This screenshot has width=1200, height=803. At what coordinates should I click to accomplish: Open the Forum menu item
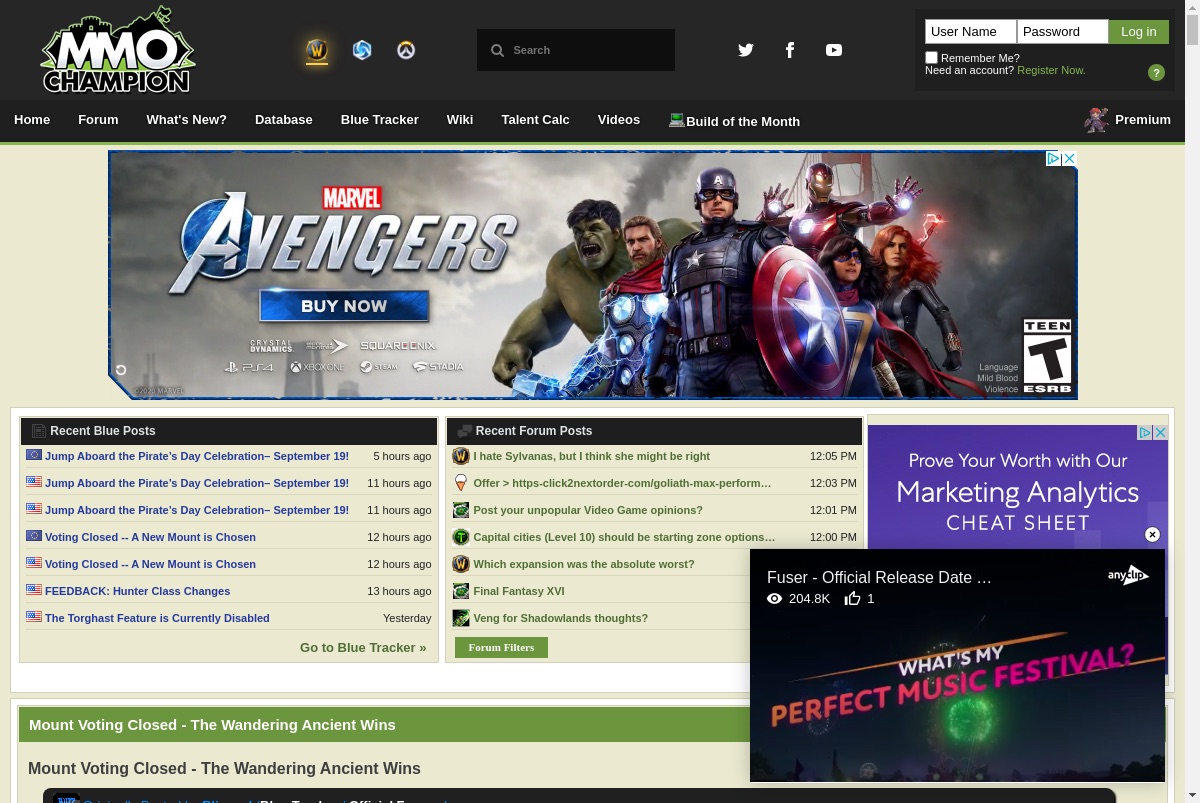[98, 120]
